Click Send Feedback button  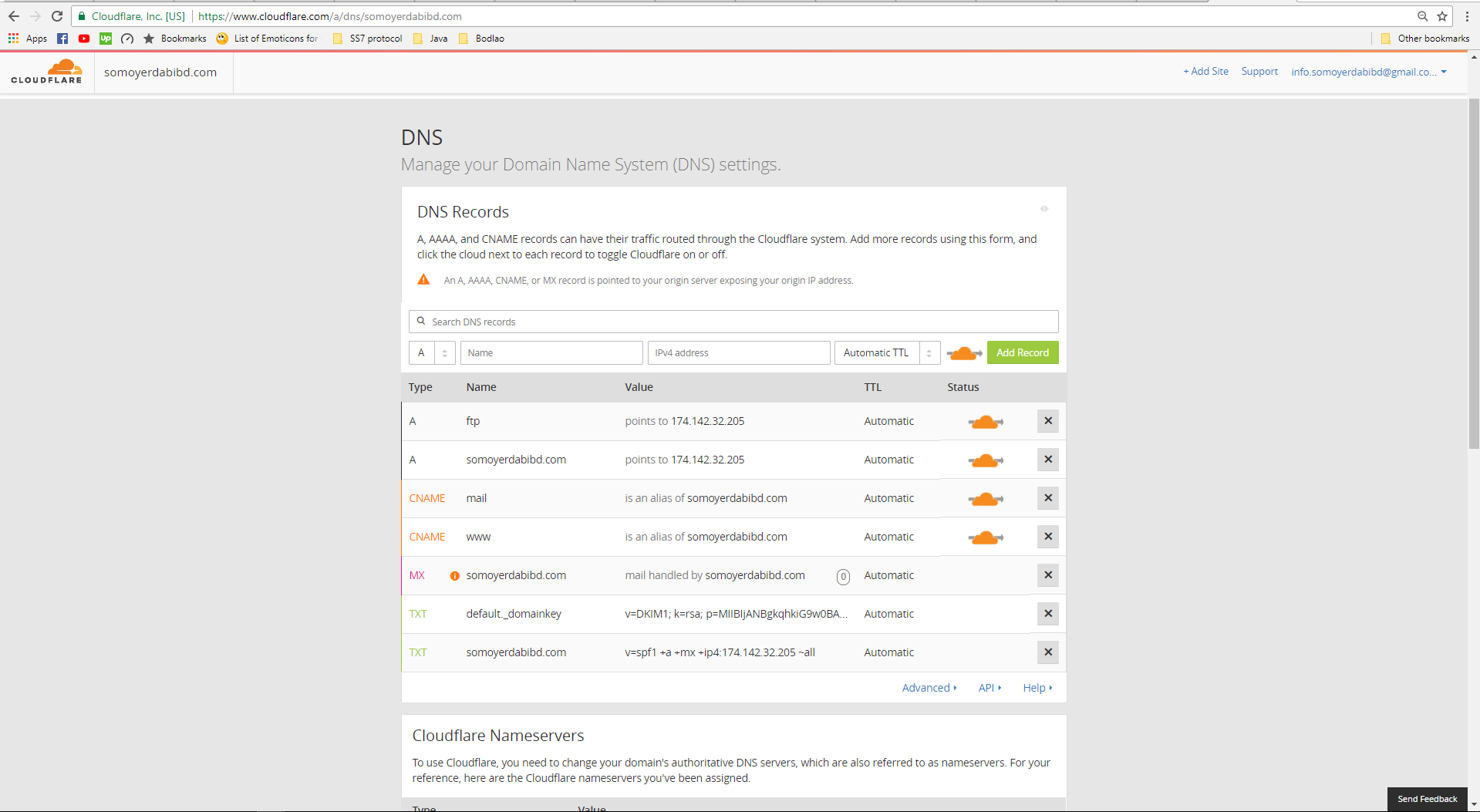(1427, 799)
